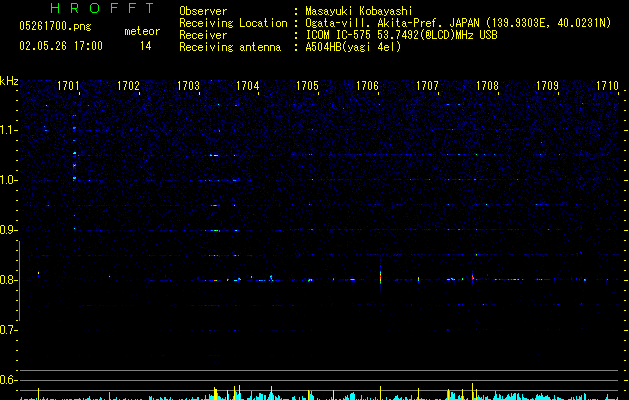Click the Receiving Location label
This screenshot has width=629, height=400.
pyautogui.click(x=233, y=23)
